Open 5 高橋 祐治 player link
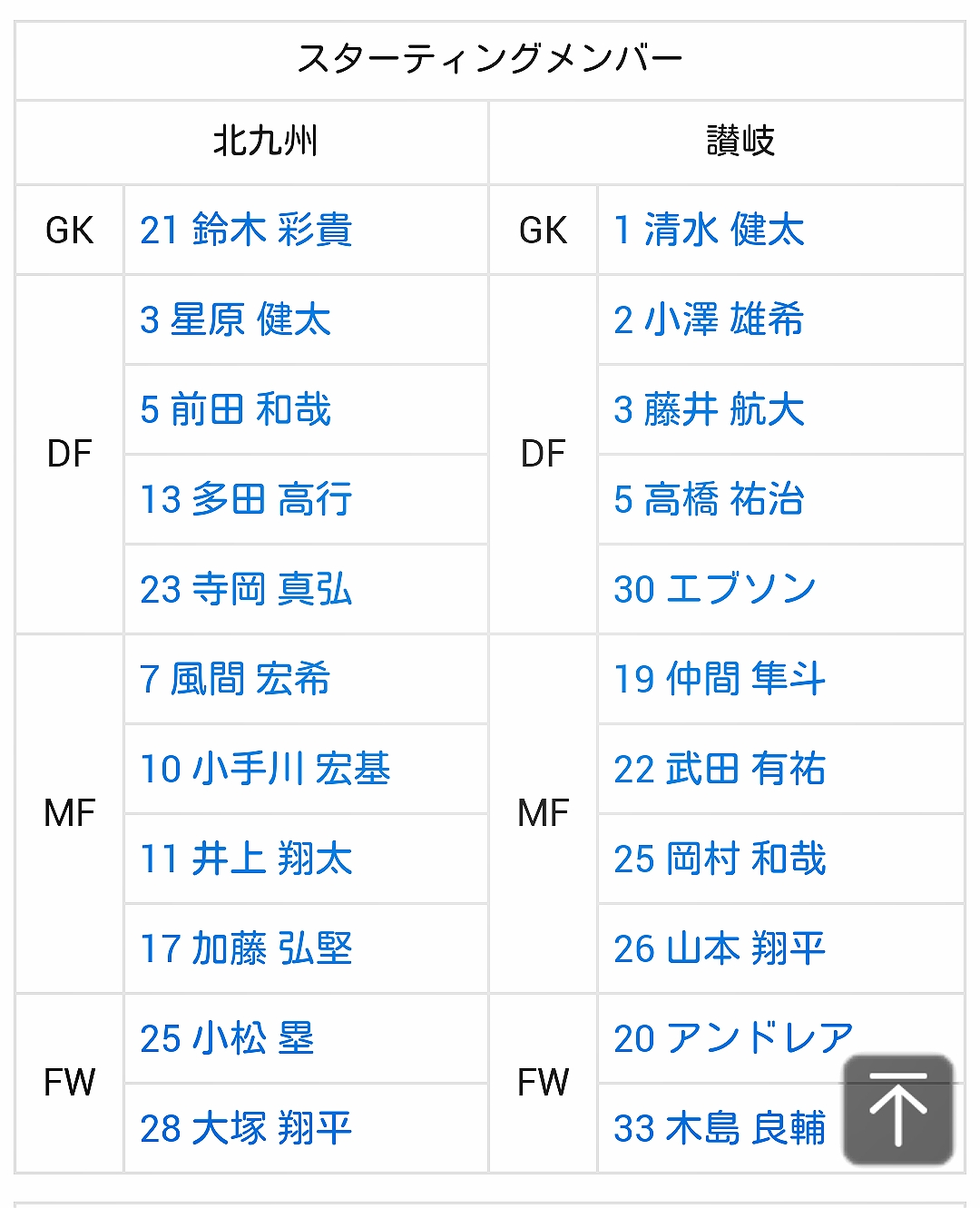Screen dimensions: 980x1208 click(709, 499)
